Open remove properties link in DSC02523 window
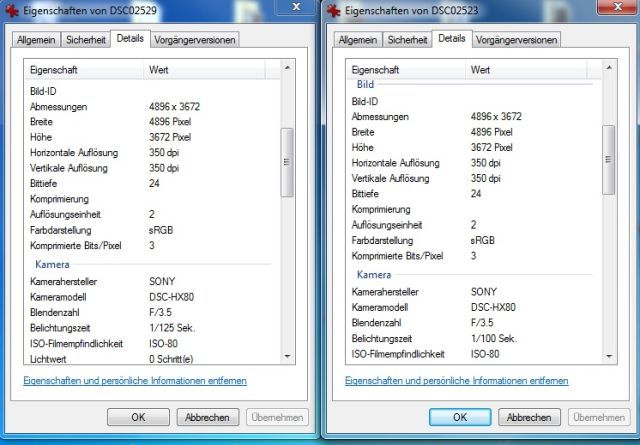The height and width of the screenshot is (445, 640). click(x=457, y=380)
